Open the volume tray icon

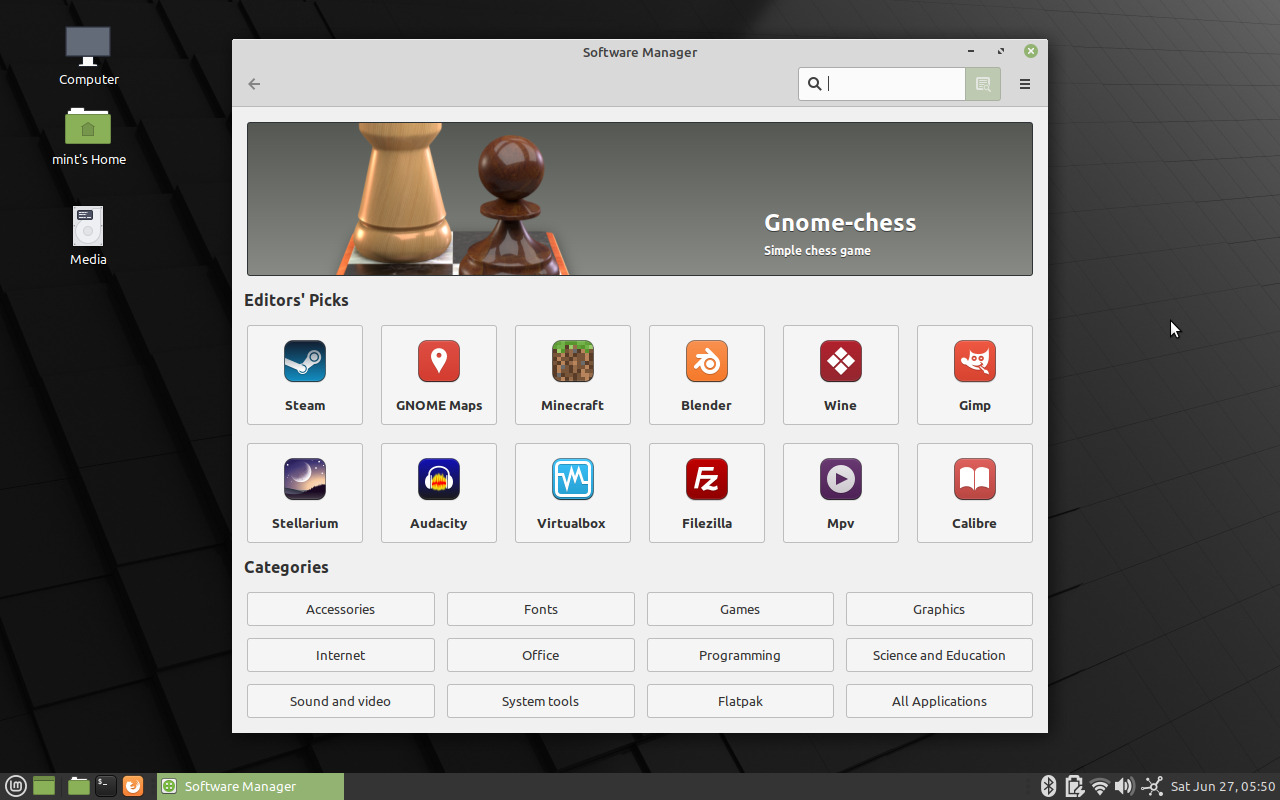pos(1125,786)
